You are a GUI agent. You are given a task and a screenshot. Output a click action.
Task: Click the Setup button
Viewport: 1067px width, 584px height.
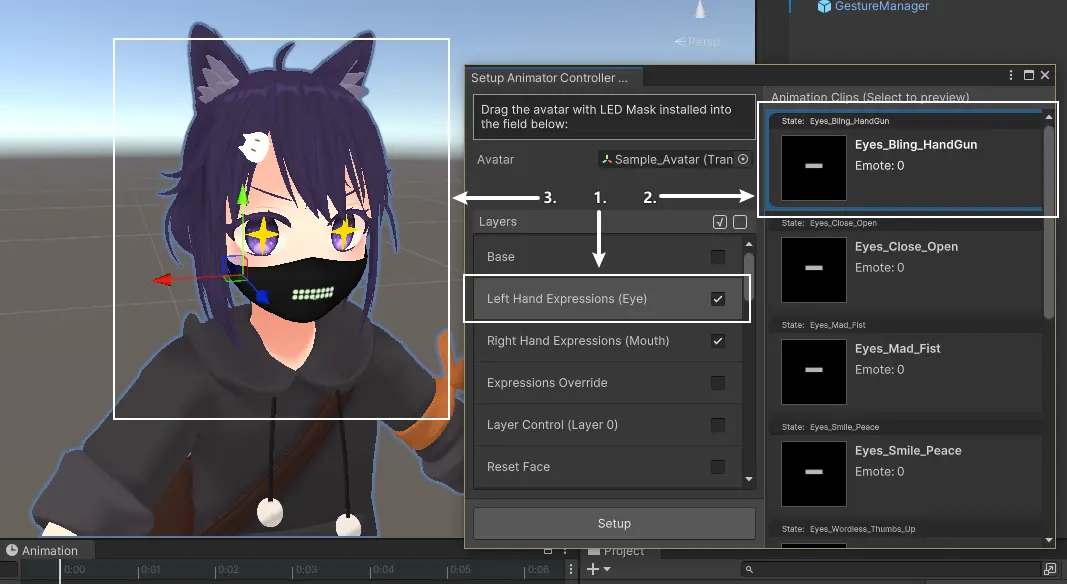[x=614, y=523]
